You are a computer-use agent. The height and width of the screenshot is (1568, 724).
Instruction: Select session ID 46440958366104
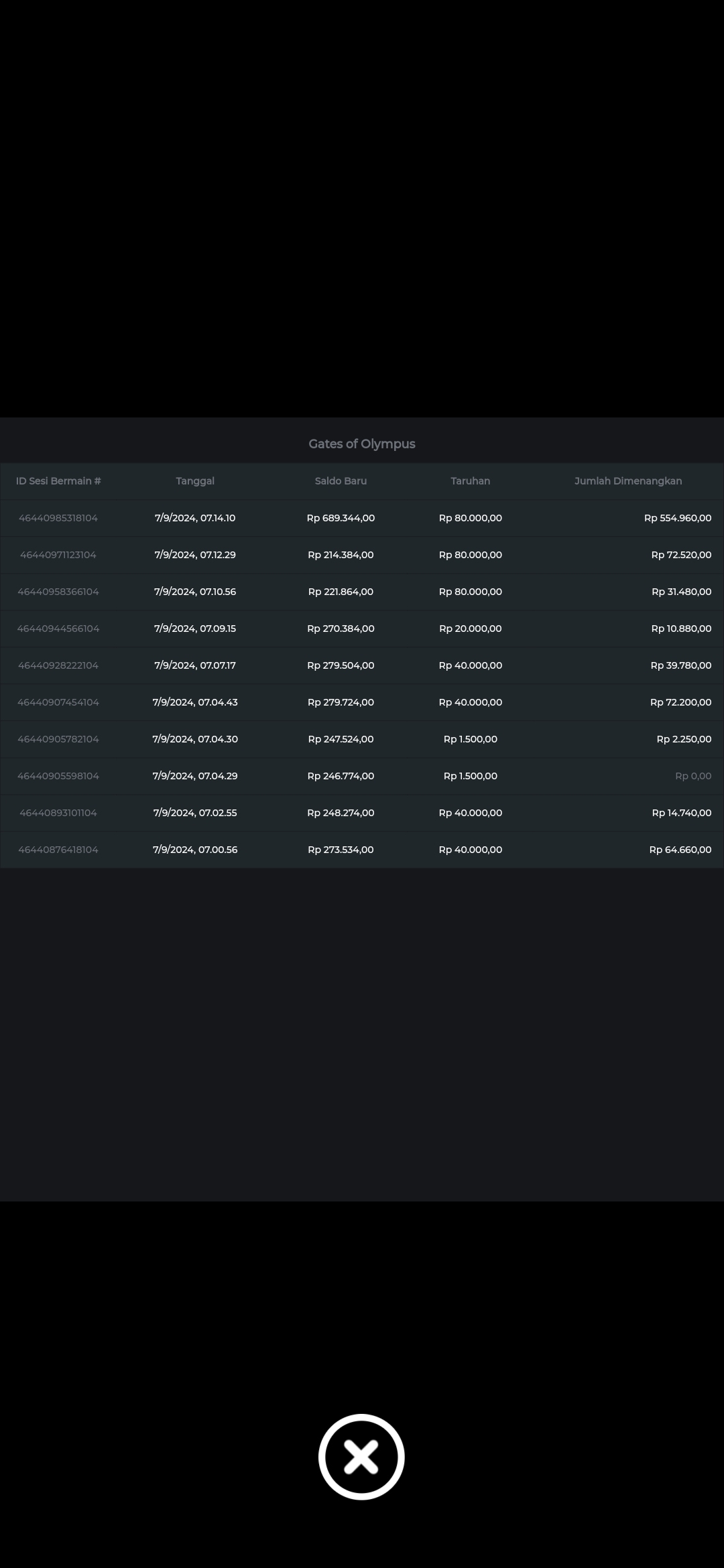tap(58, 592)
